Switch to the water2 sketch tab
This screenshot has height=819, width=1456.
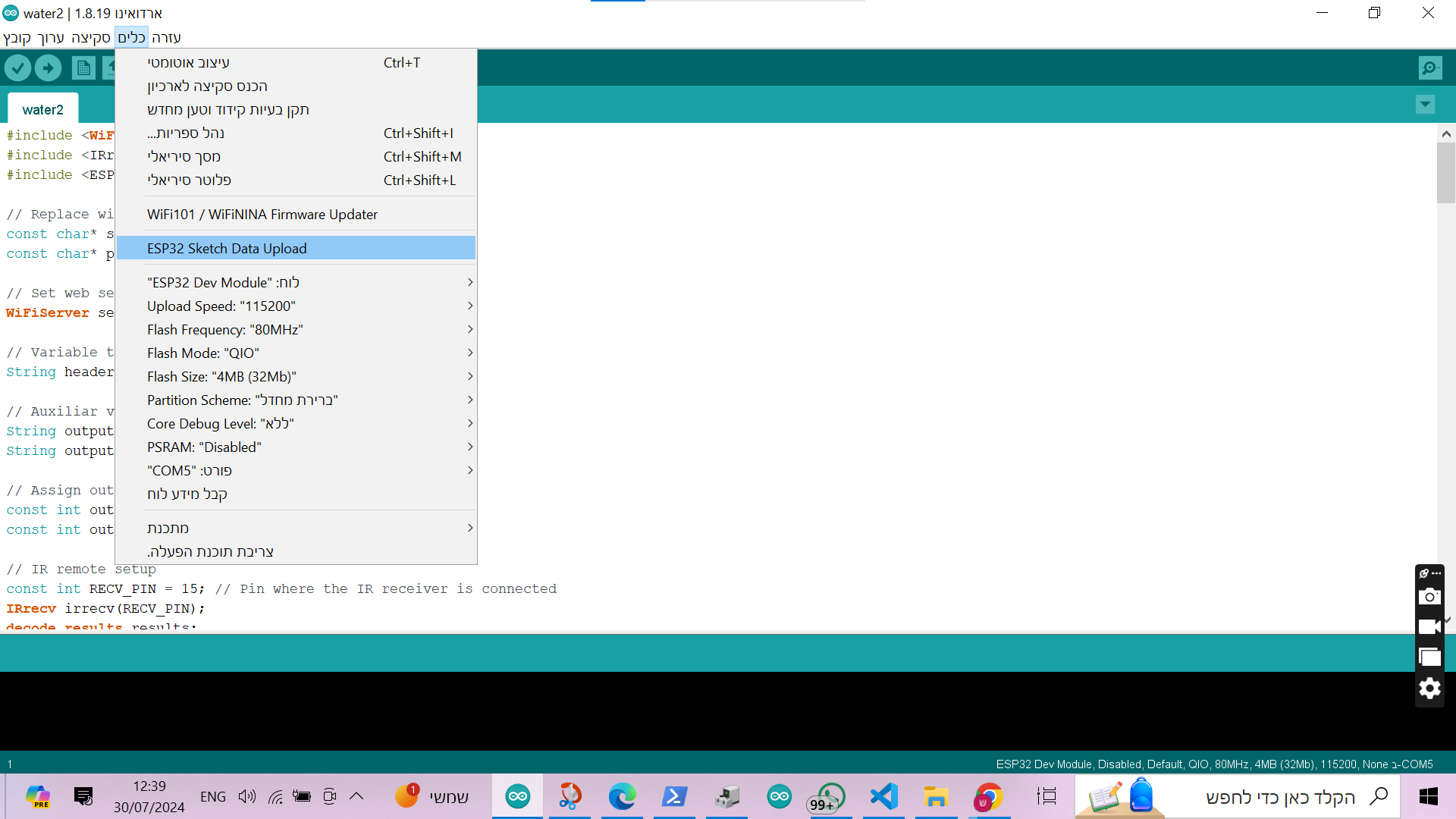(x=43, y=110)
